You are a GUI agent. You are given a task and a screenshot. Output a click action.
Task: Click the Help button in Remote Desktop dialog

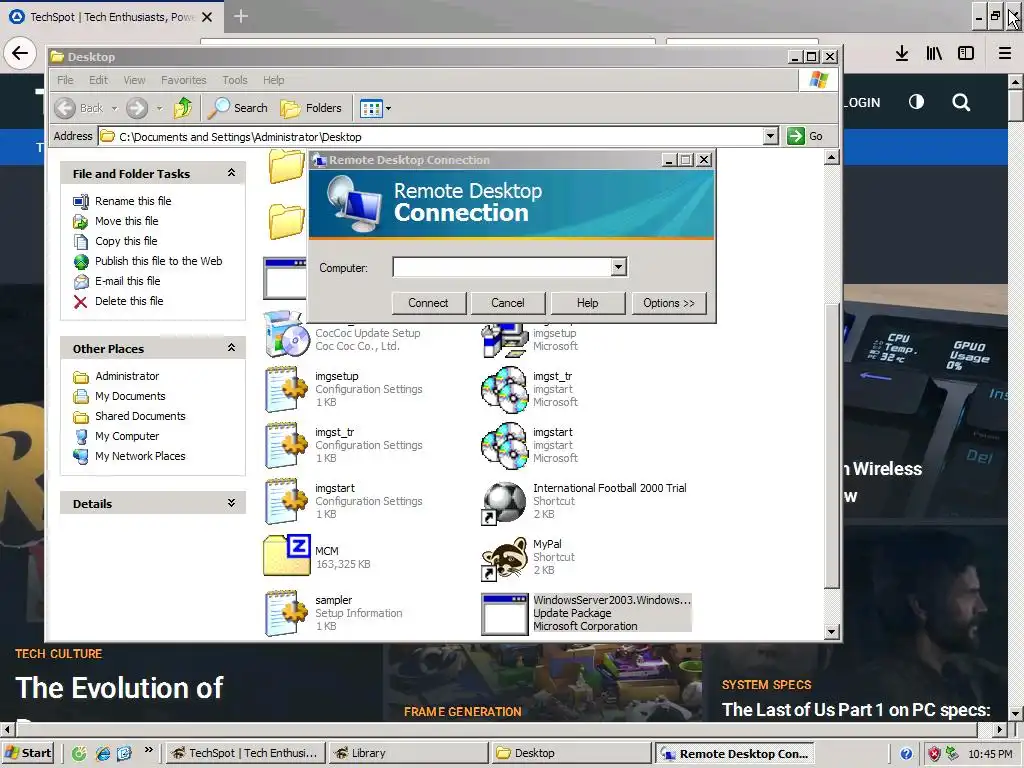[587, 303]
